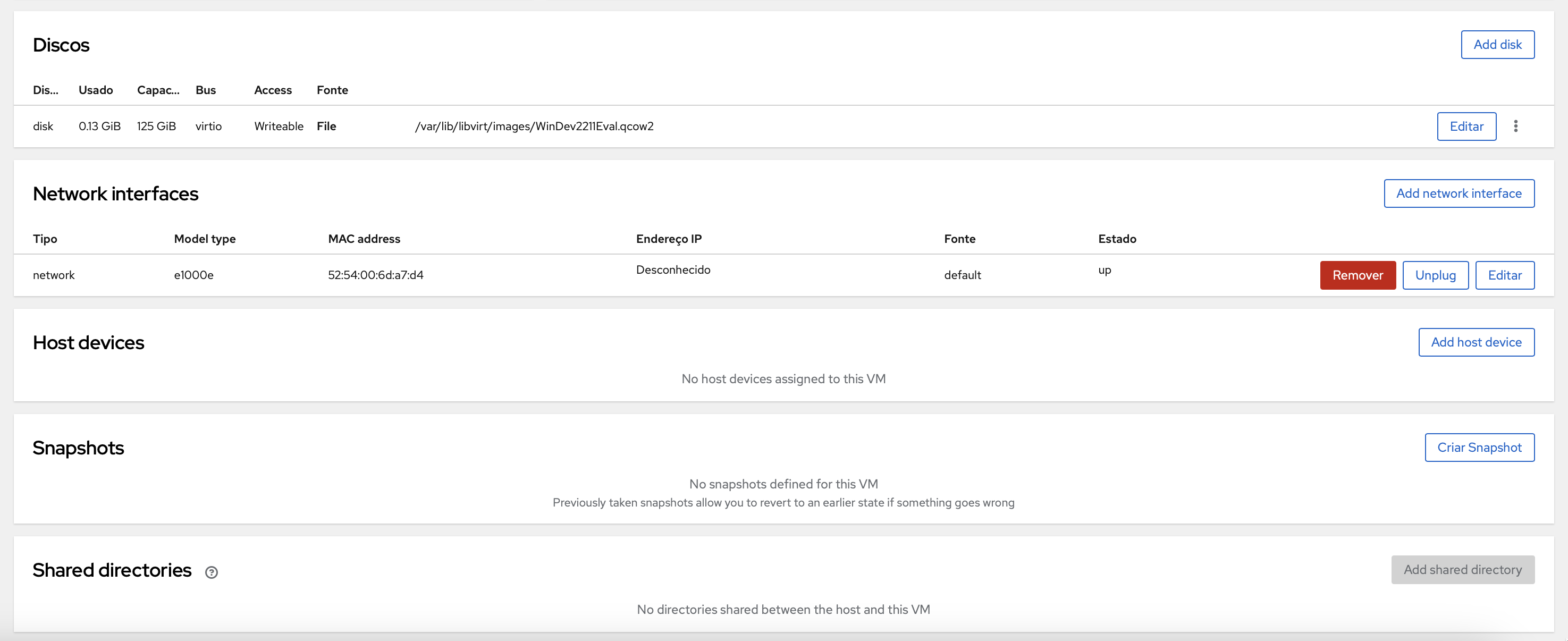The image size is (1568, 641).
Task: Click the Shared directories help icon
Action: [x=211, y=572]
